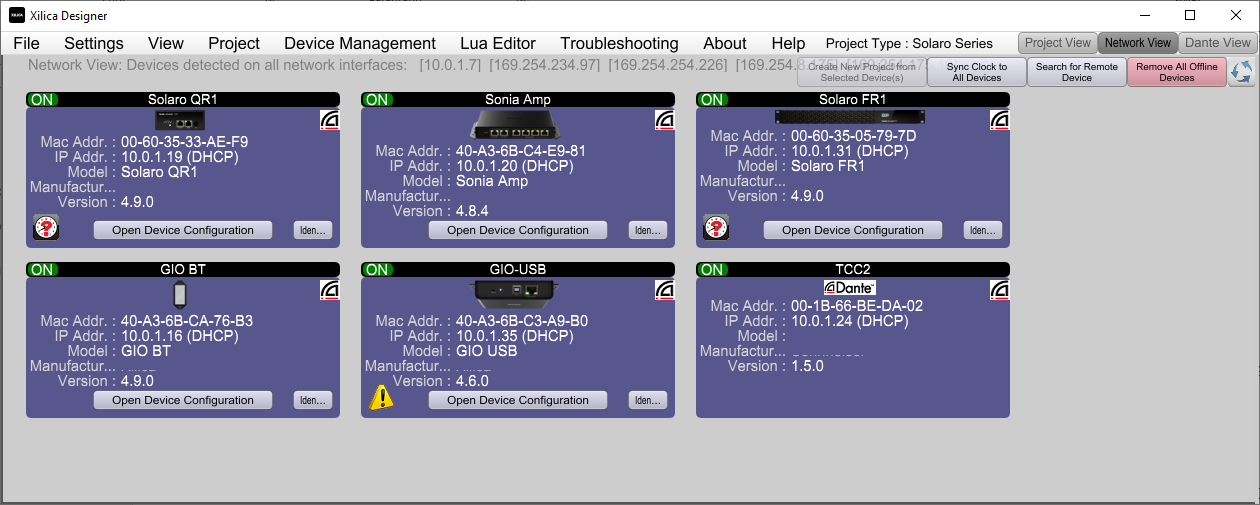Screen dimensions: 1260x505
Task: Open Device Configuration for Solaro FR1
Action: tap(853, 230)
